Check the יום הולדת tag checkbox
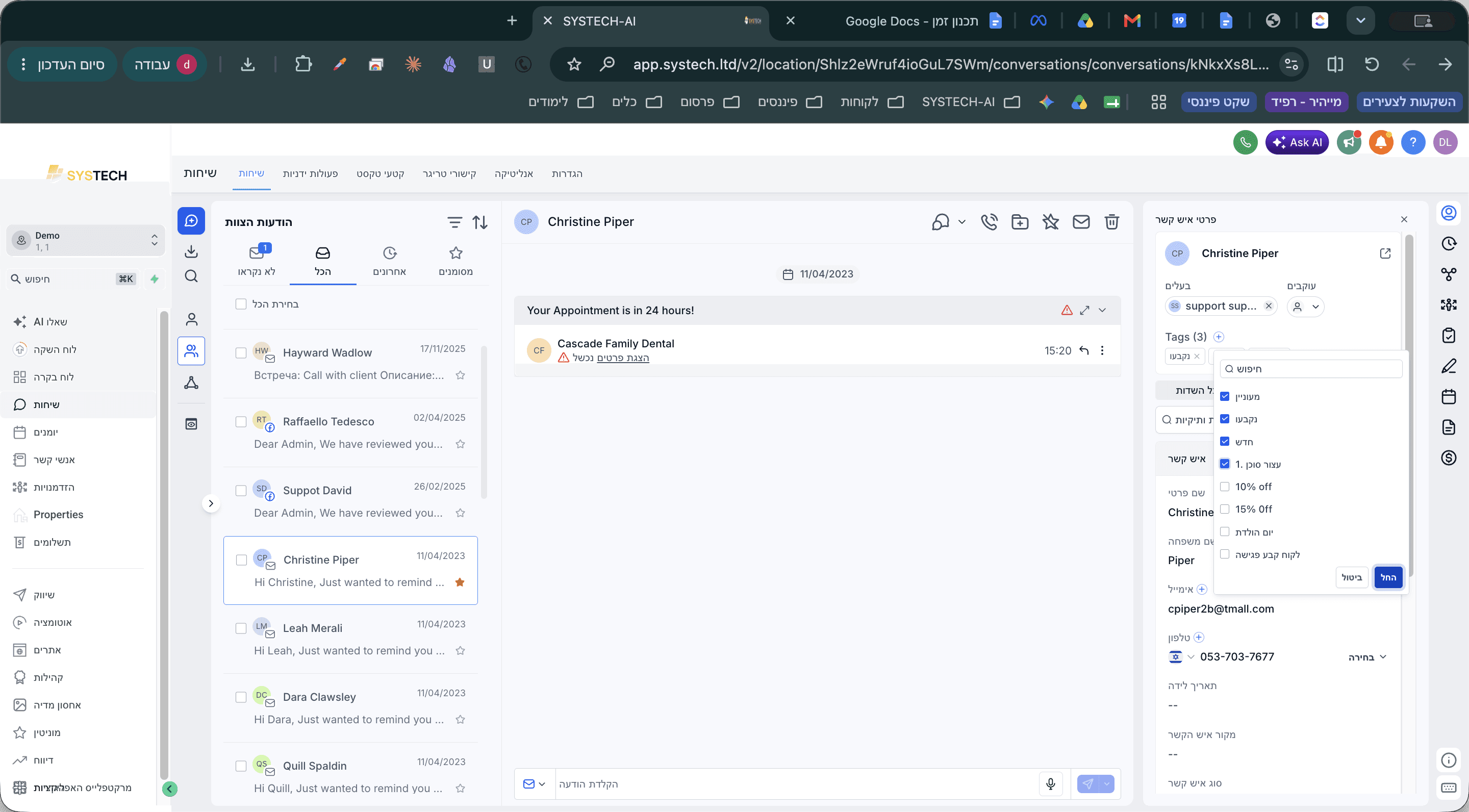The height and width of the screenshot is (812, 1469). tap(1224, 532)
